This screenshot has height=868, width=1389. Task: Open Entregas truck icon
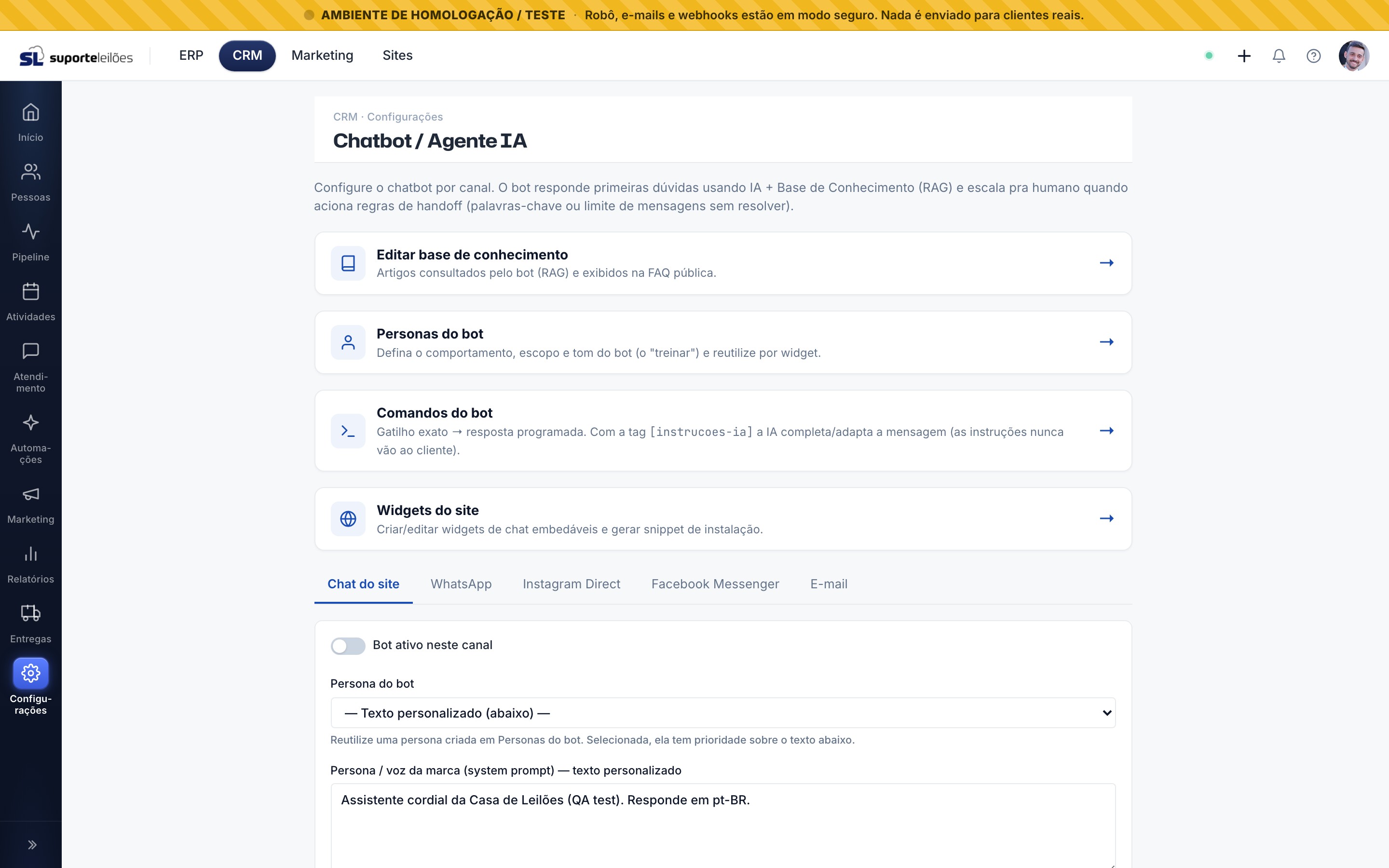coord(30,613)
